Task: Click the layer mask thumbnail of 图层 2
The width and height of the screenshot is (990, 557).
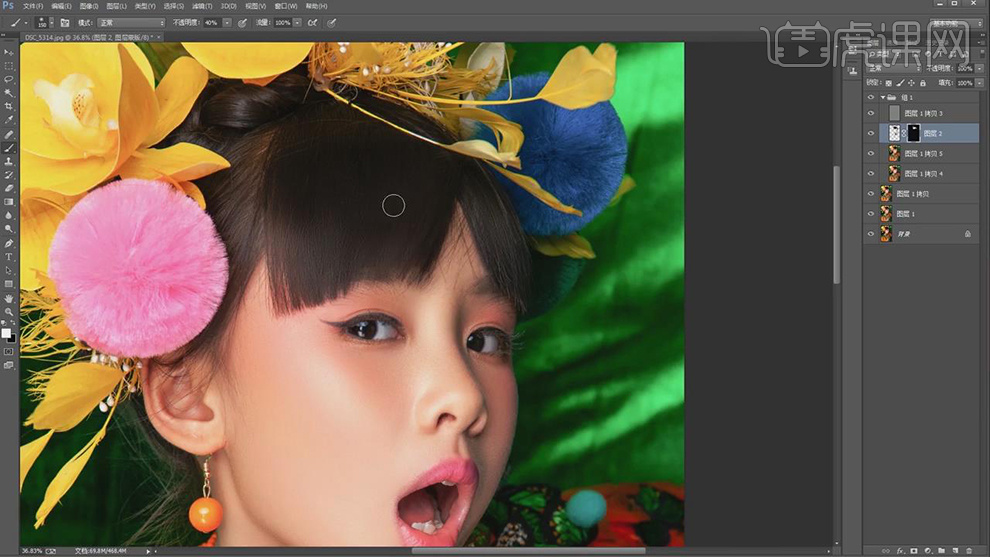Action: tap(913, 133)
